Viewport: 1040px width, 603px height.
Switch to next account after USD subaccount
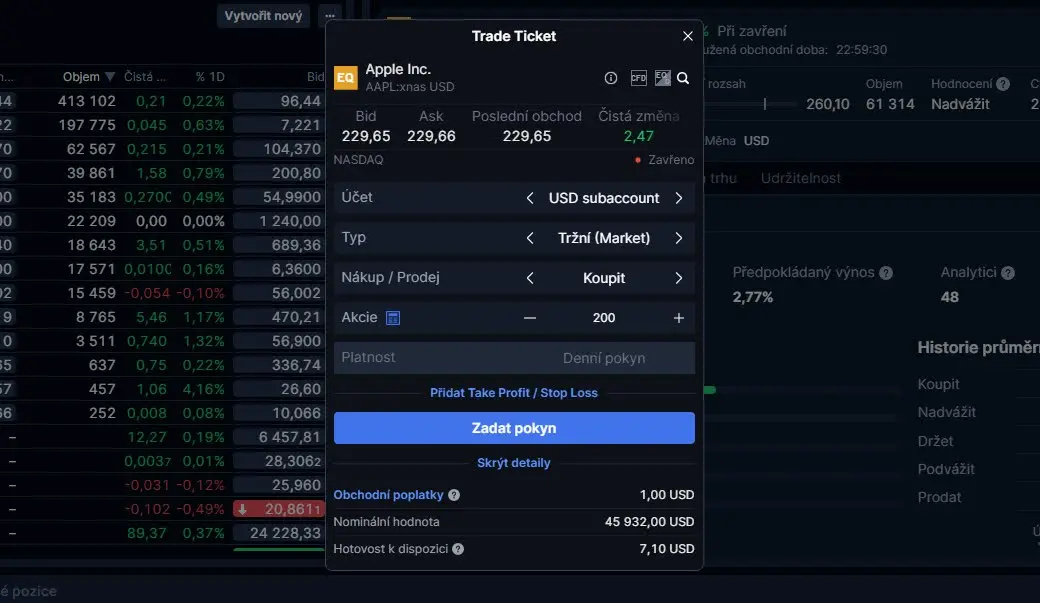(x=679, y=198)
